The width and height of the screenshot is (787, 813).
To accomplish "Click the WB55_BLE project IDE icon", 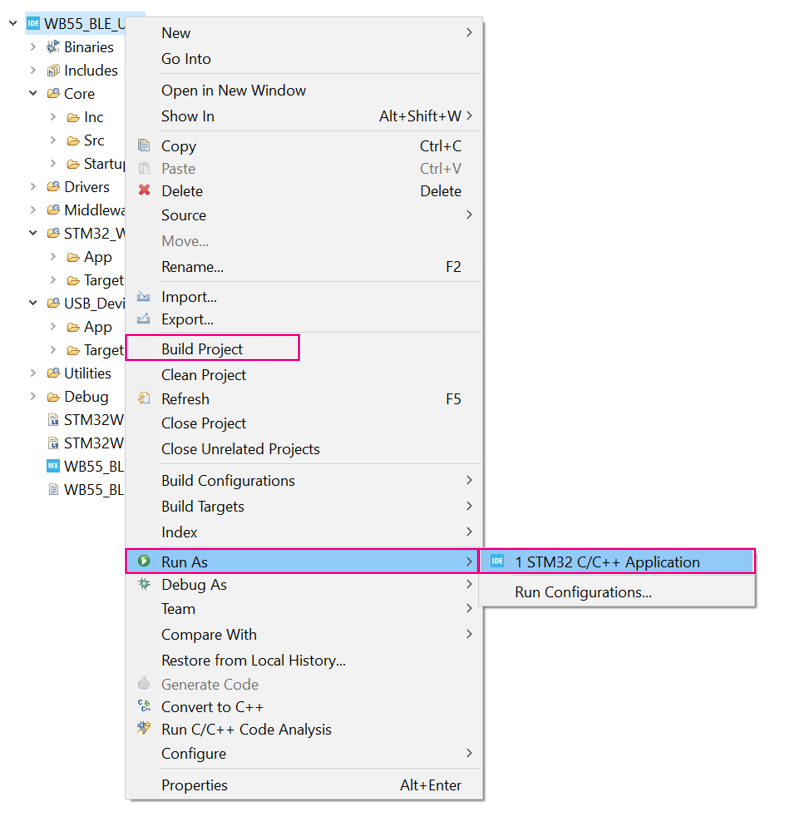I will tap(33, 23).
